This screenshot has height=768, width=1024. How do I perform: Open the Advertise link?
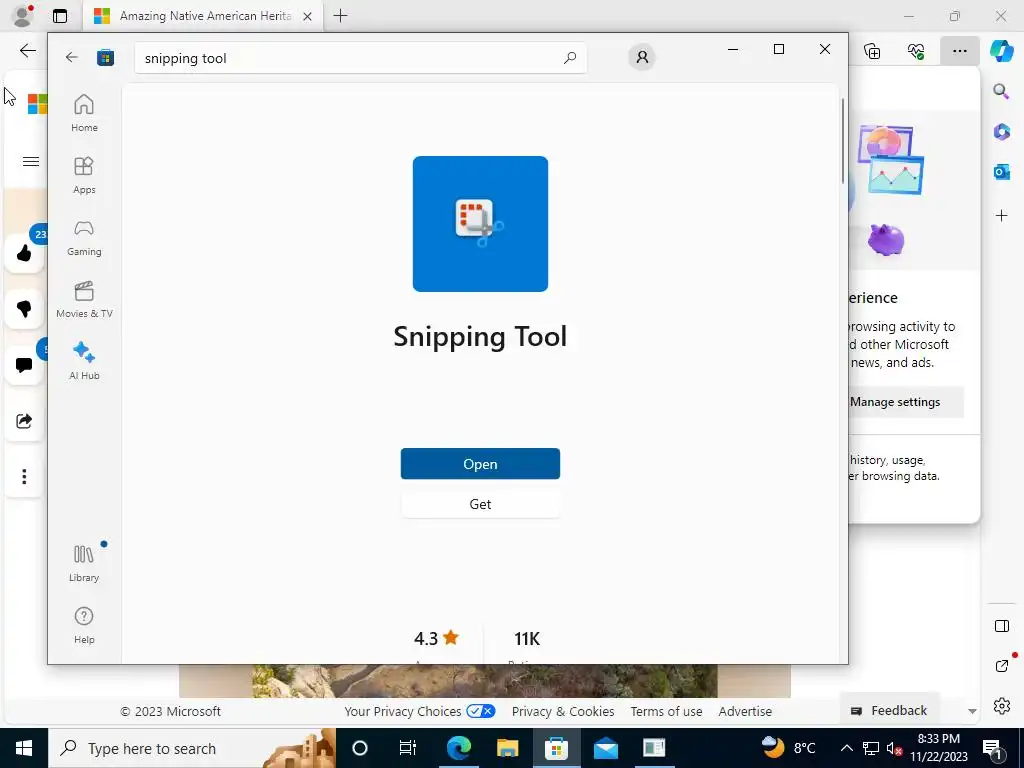745,711
